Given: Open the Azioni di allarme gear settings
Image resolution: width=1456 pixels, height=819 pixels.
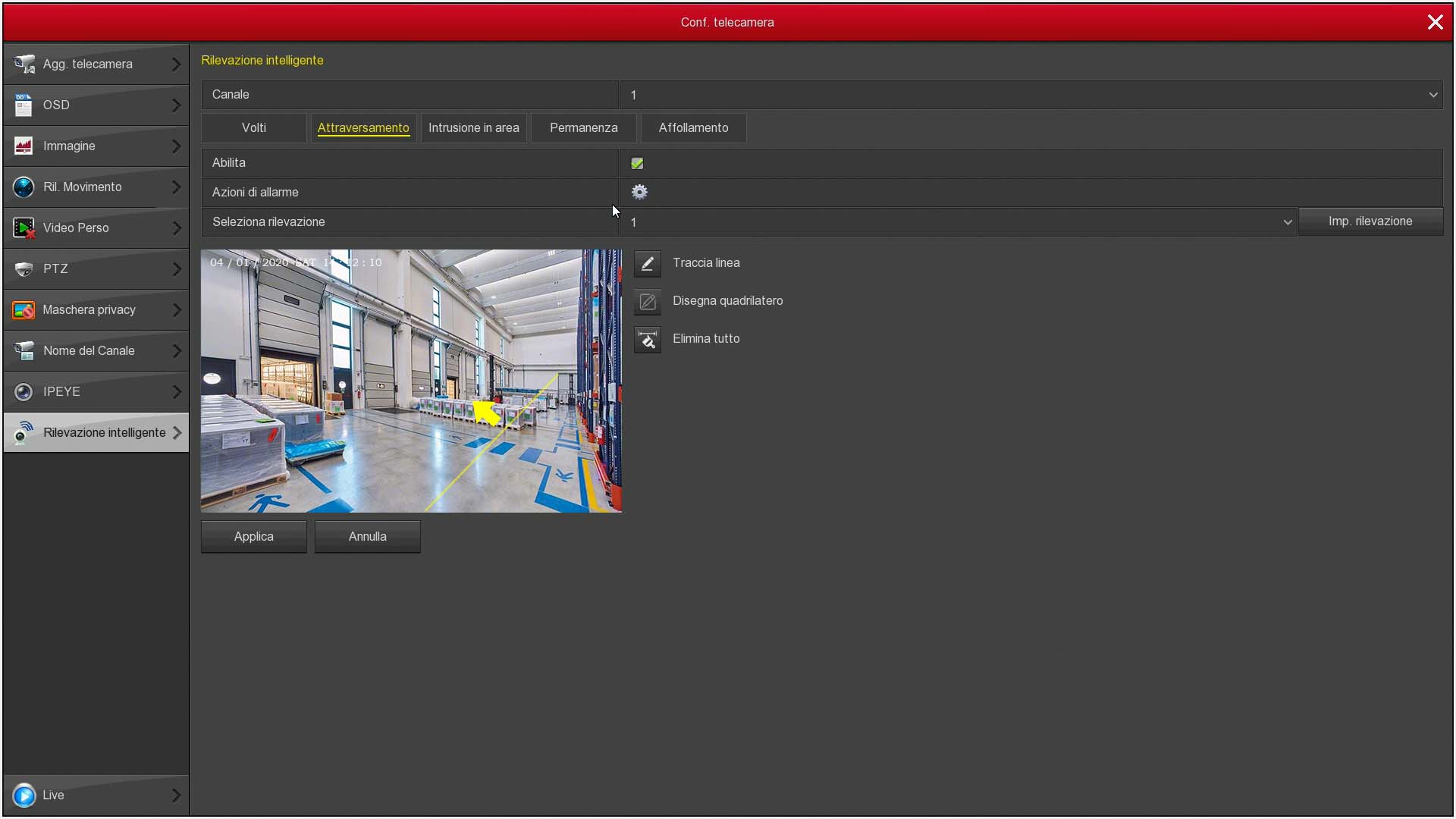Looking at the screenshot, I should click(x=639, y=193).
